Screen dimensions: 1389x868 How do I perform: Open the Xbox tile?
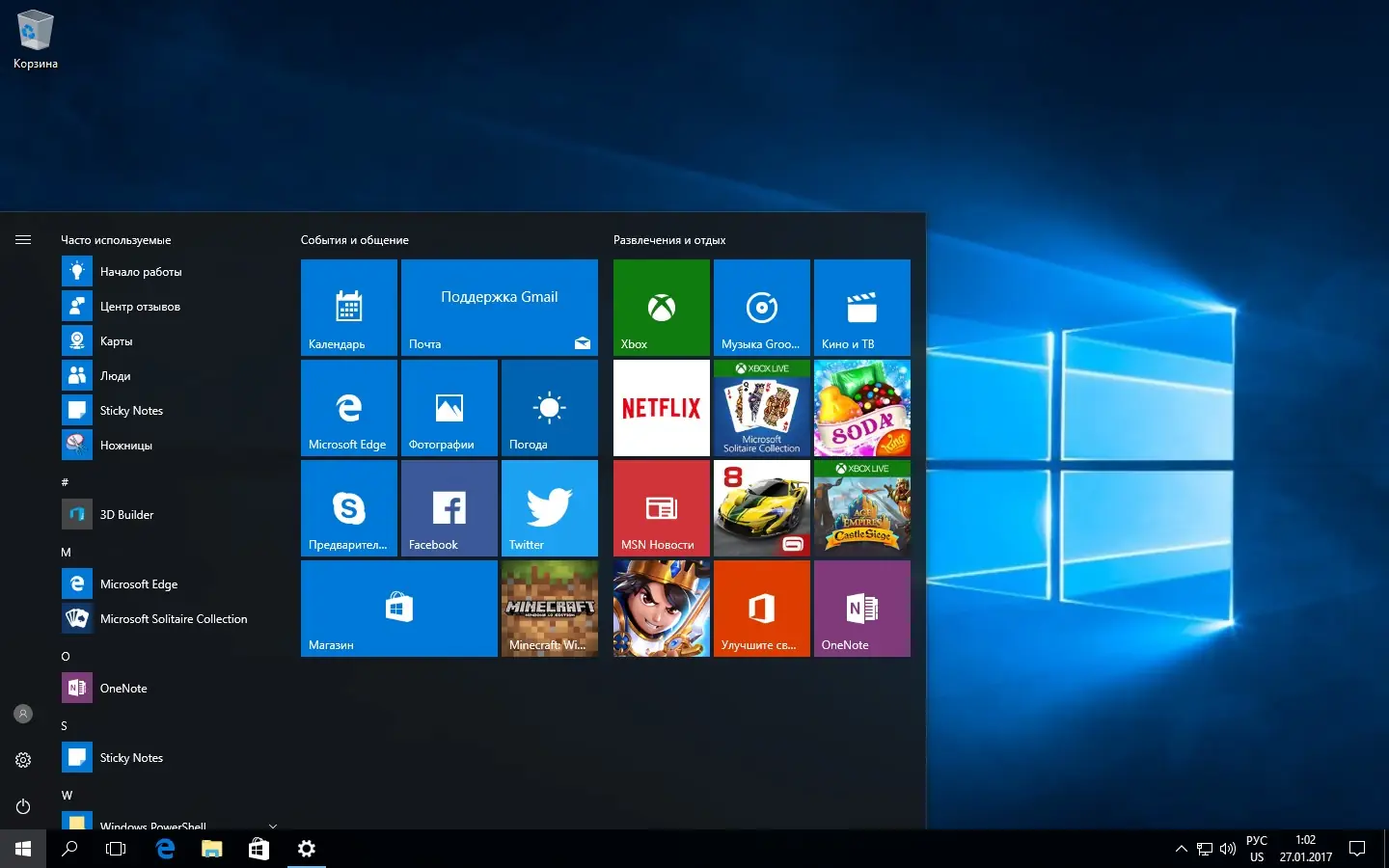pos(660,308)
